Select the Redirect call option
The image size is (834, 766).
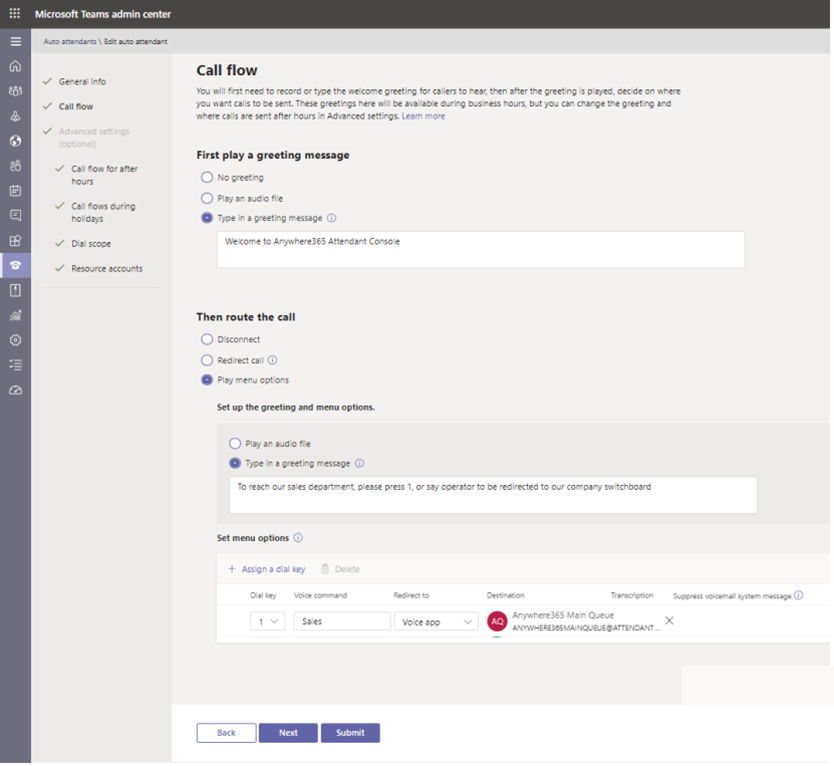(207, 360)
